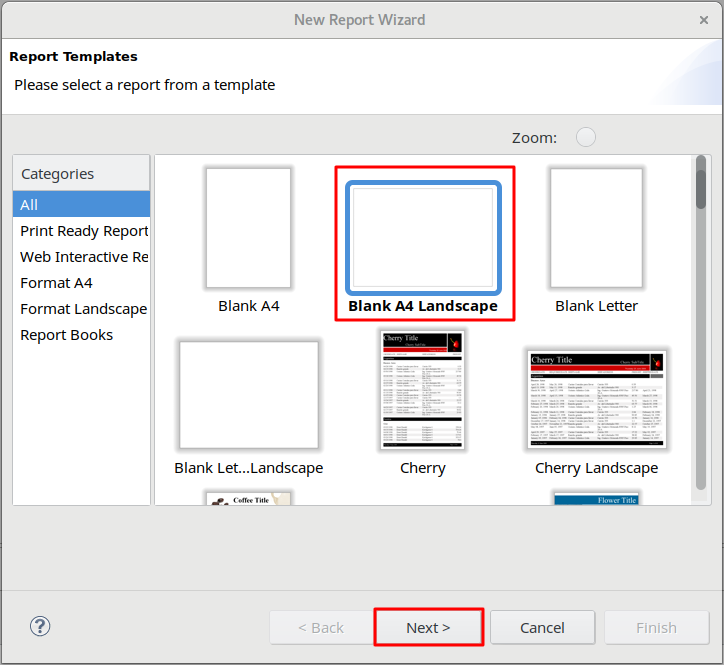Viewport: 724px width, 665px height.
Task: Select the Flower Title template thumbnail
Action: [596, 497]
